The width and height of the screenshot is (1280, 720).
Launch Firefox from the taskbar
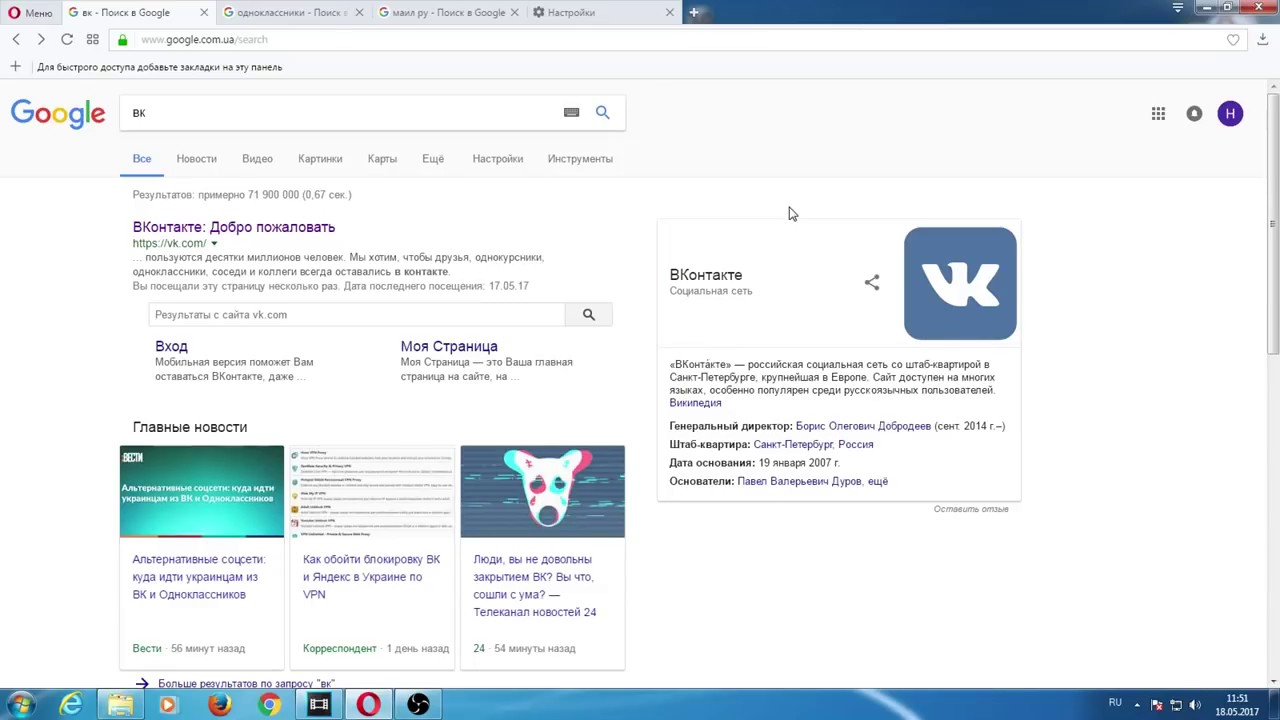[220, 705]
